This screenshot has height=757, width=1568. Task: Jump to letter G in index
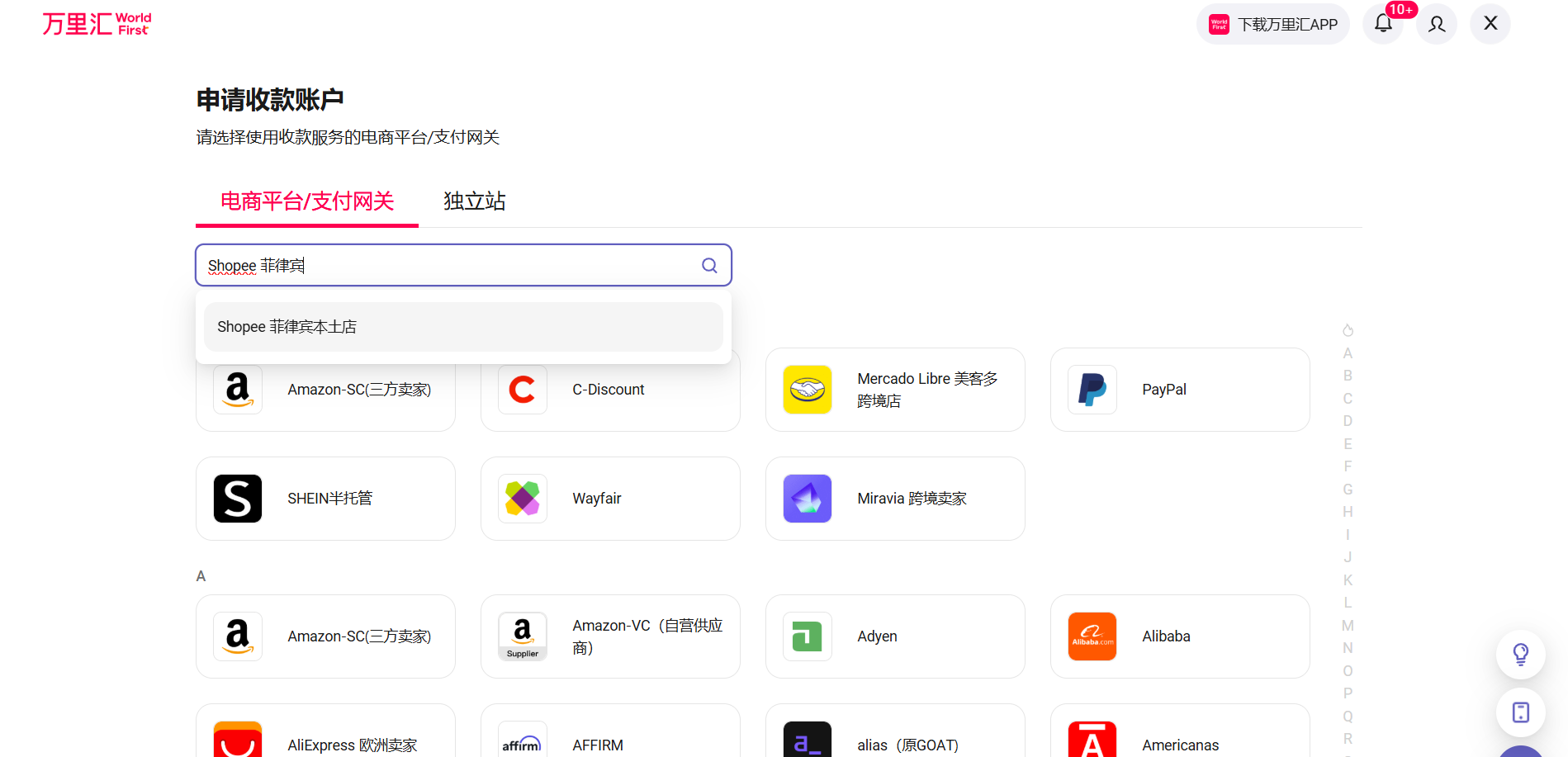tap(1348, 490)
